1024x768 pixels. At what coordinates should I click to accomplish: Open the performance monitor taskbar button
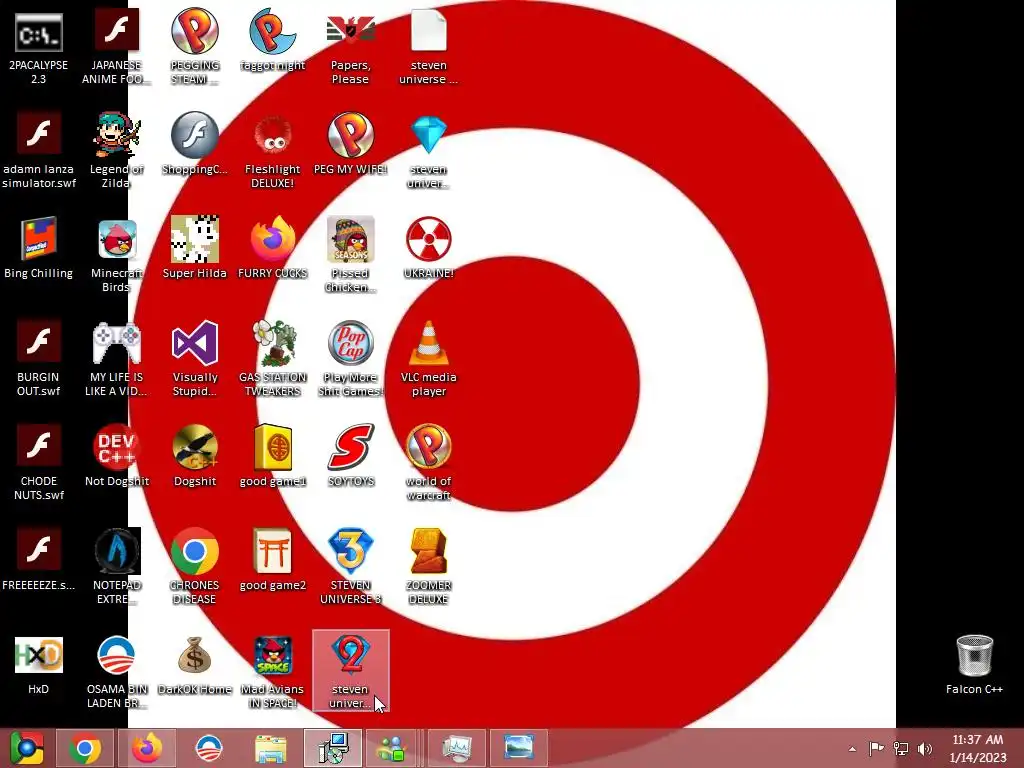point(456,748)
